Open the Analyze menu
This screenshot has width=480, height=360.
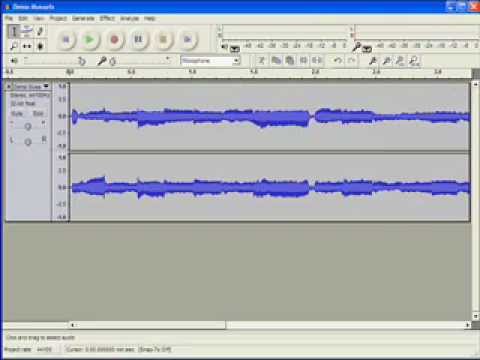[129, 18]
